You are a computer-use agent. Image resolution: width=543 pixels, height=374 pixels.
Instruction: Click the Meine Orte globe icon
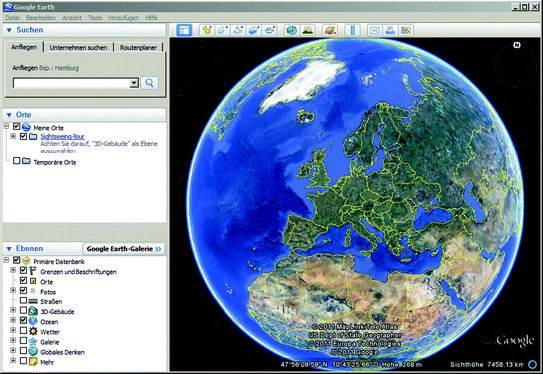[26, 127]
